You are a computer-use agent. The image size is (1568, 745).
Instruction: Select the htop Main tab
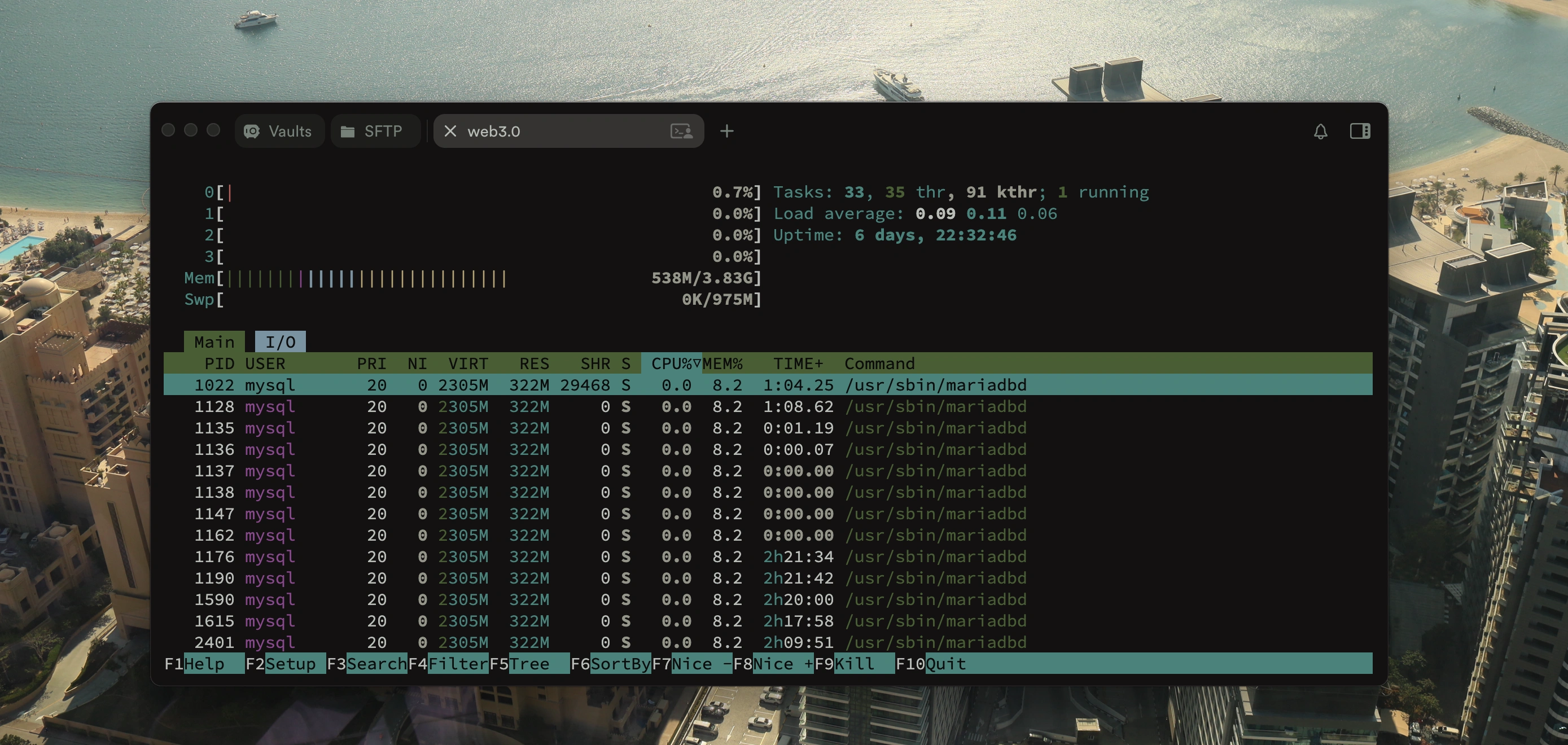(x=214, y=342)
